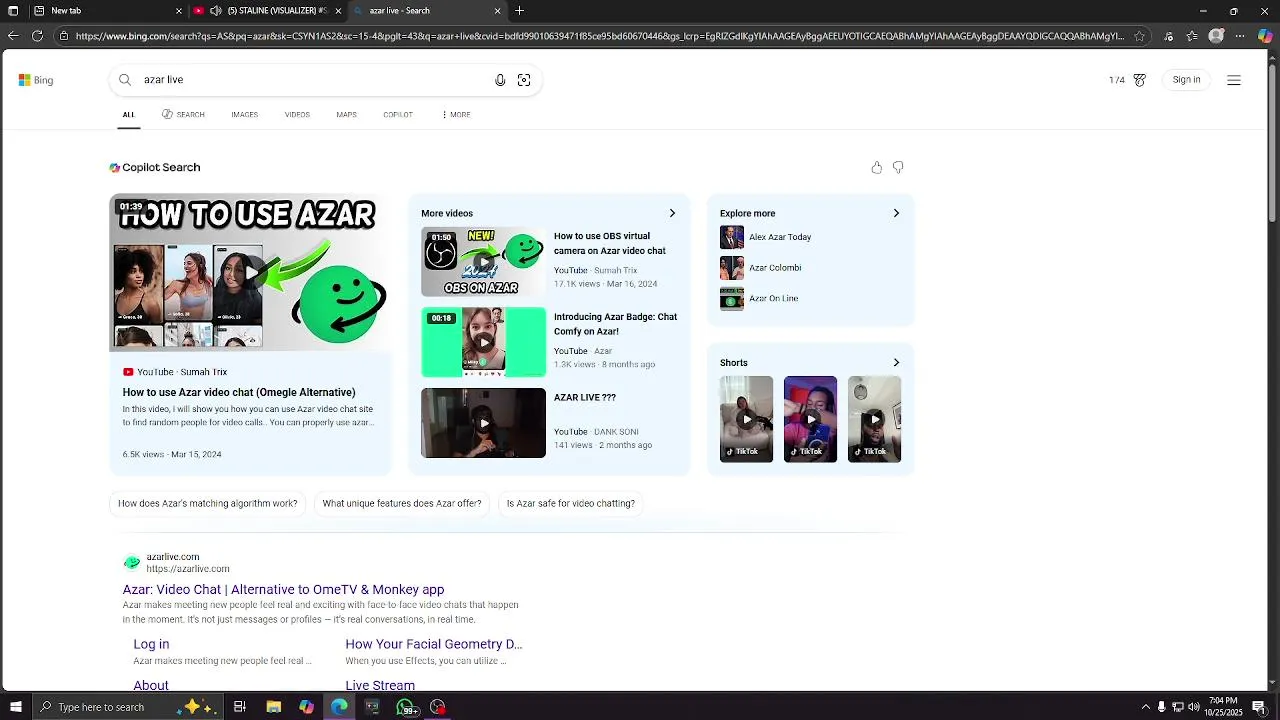Open File Explorer from taskbar
Image resolution: width=1280 pixels, height=720 pixels.
point(274,707)
